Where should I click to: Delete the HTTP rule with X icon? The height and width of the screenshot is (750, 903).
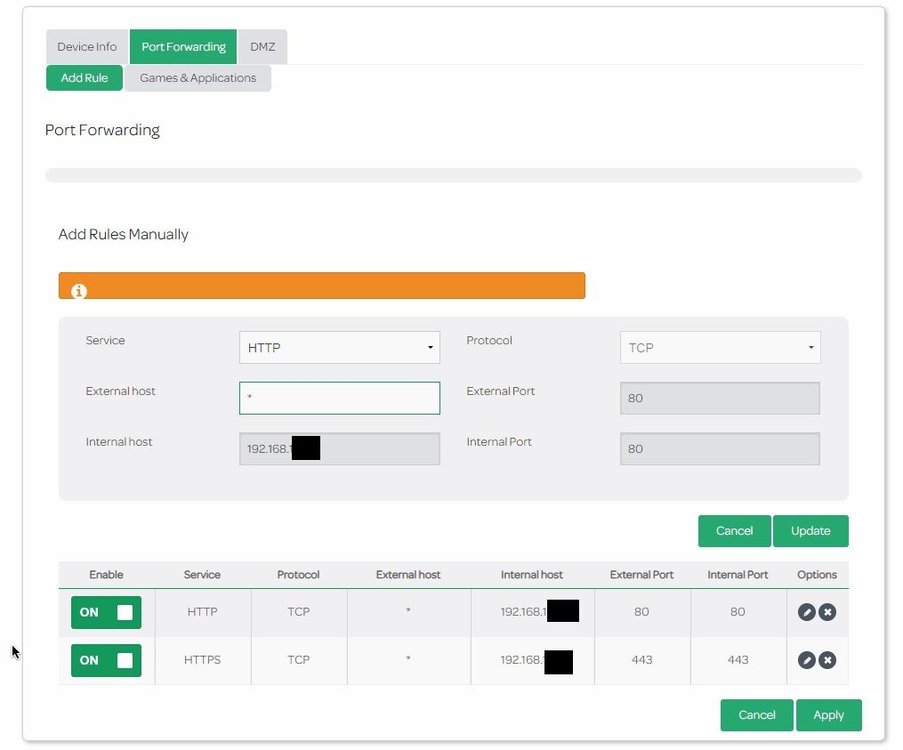click(x=828, y=612)
